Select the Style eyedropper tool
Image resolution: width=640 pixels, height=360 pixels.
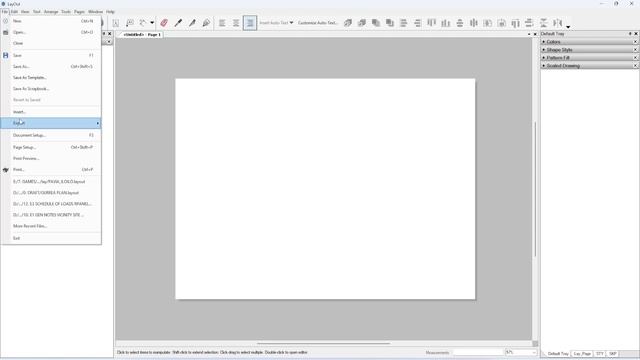[x=178, y=23]
